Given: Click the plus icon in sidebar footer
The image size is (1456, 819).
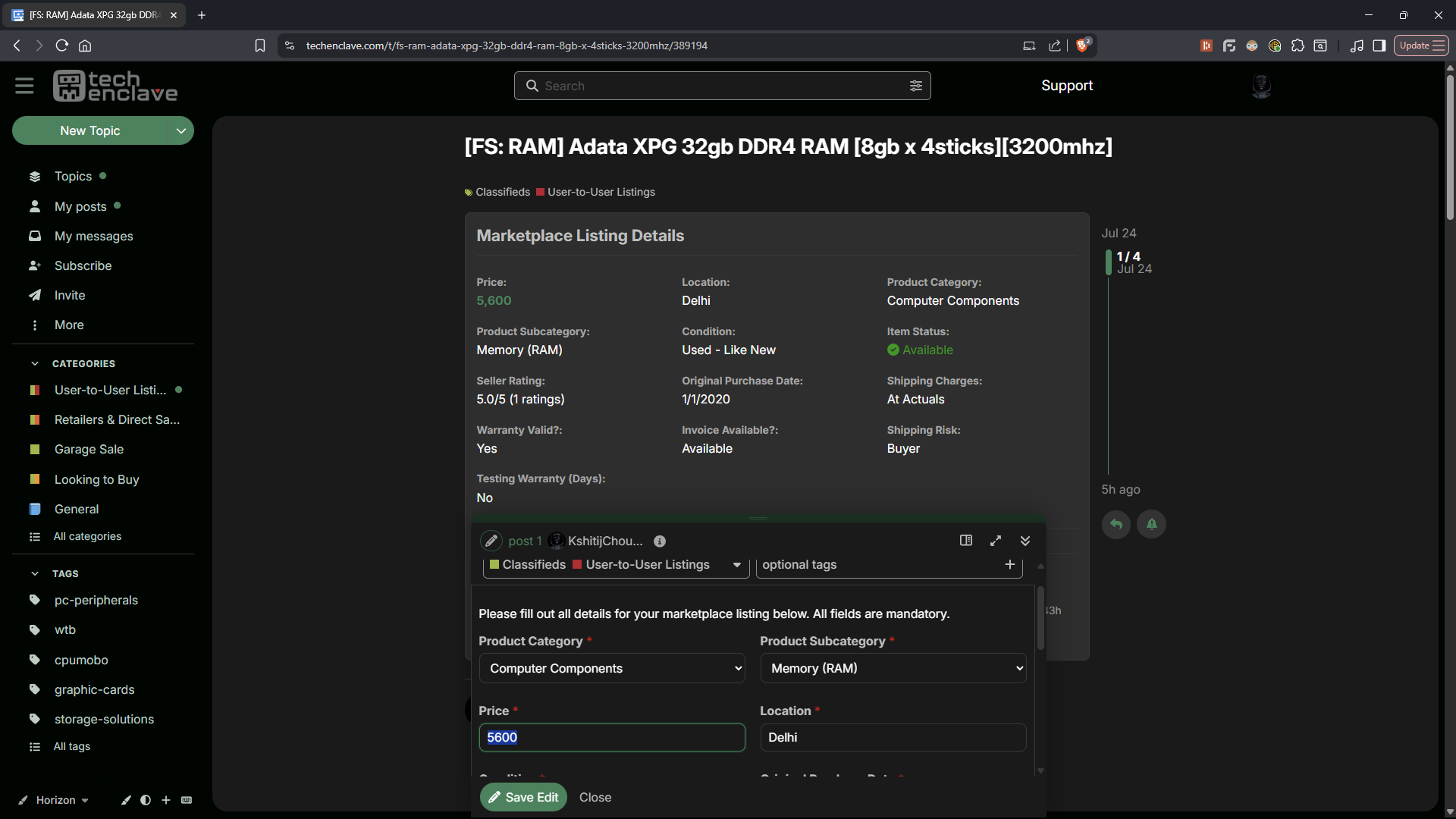Looking at the screenshot, I should tap(166, 800).
